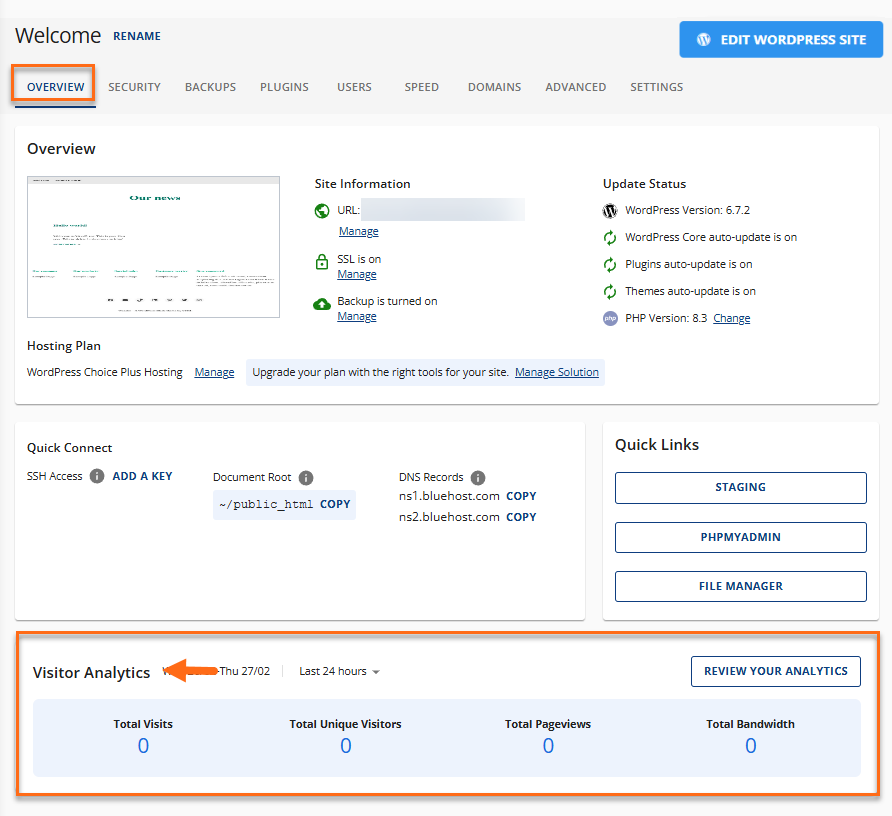Image resolution: width=892 pixels, height=816 pixels.
Task: Switch to the Overview tab
Action: point(55,87)
